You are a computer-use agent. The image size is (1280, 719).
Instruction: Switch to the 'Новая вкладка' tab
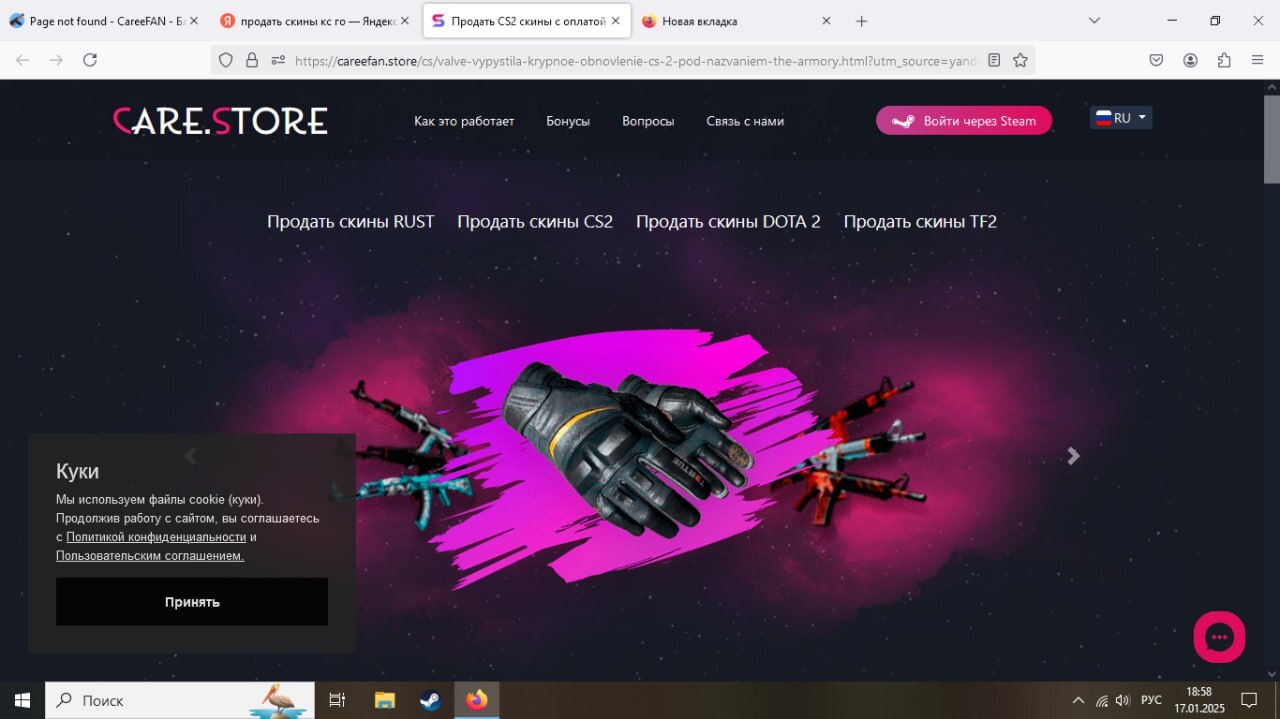(x=738, y=21)
